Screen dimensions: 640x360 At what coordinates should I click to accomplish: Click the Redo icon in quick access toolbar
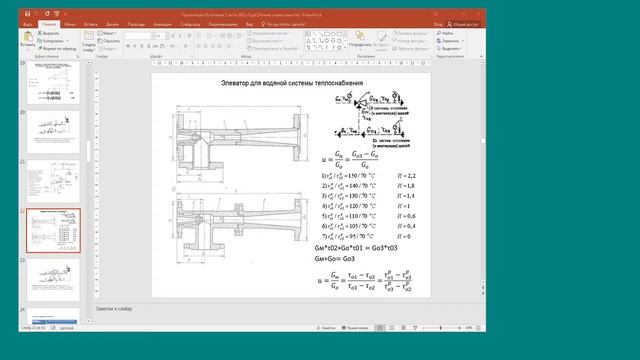tap(47, 14)
